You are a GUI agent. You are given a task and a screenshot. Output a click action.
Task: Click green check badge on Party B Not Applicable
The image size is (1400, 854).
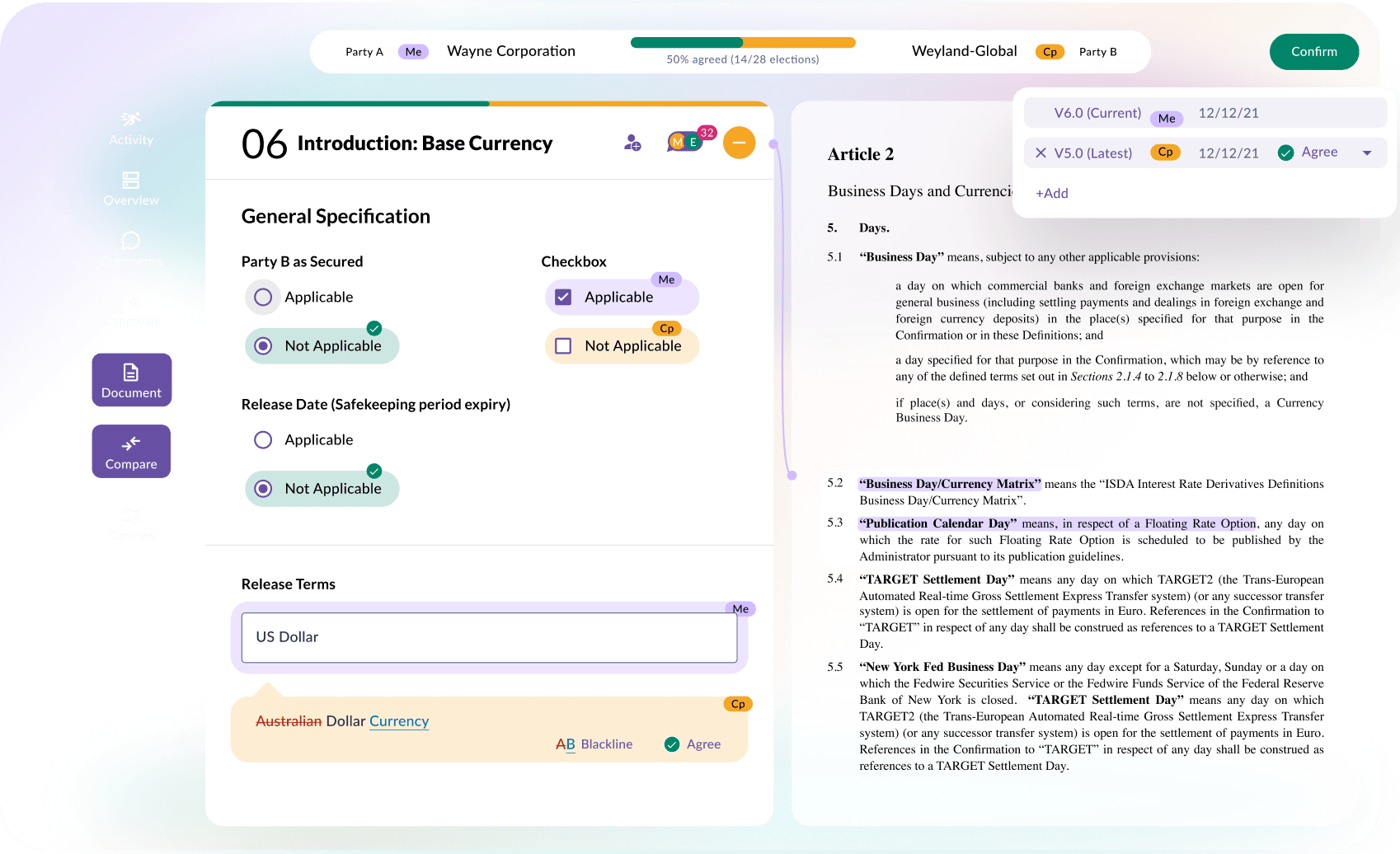[374, 328]
